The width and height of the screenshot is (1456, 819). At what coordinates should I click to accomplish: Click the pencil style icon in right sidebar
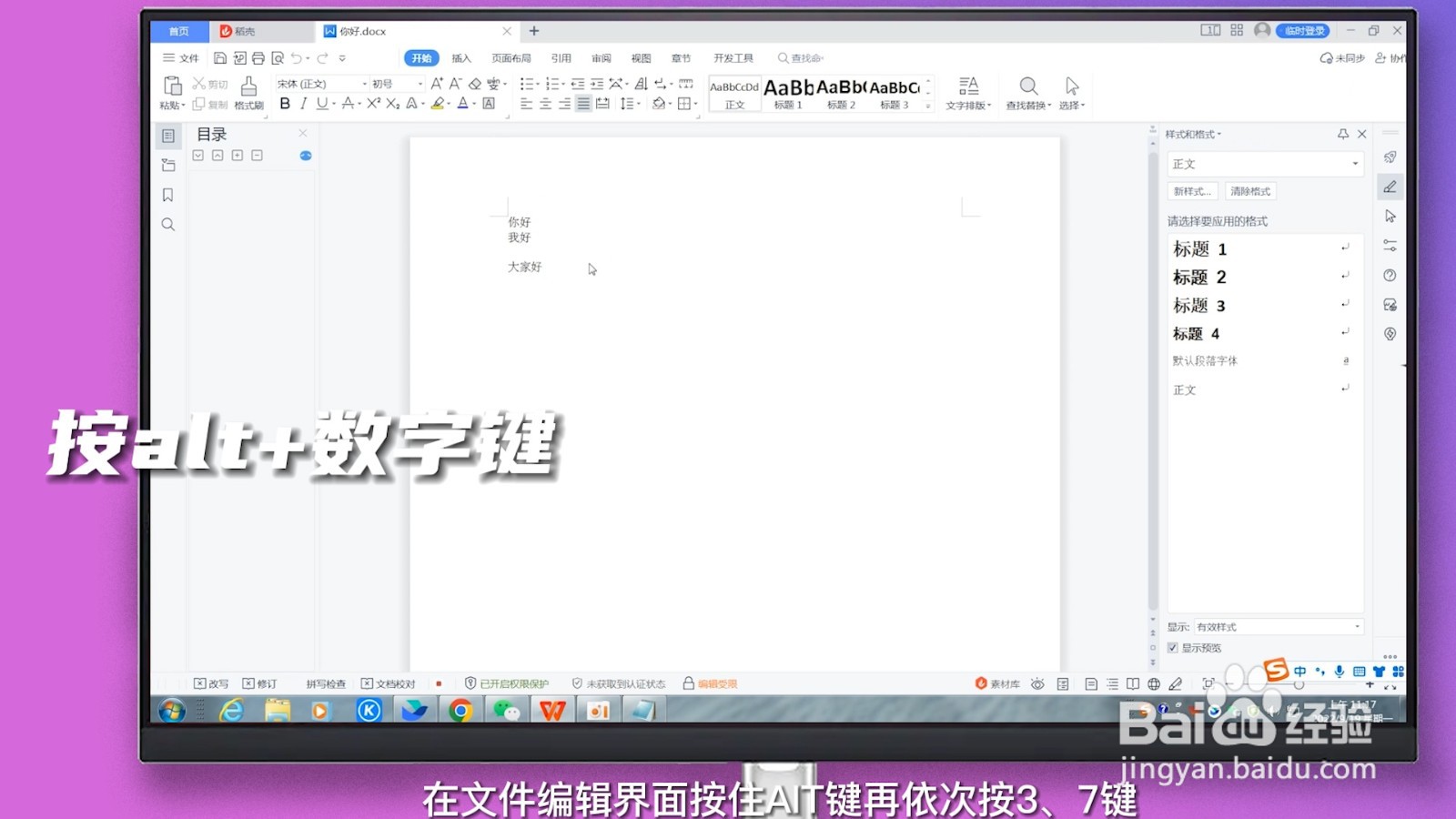(x=1390, y=187)
